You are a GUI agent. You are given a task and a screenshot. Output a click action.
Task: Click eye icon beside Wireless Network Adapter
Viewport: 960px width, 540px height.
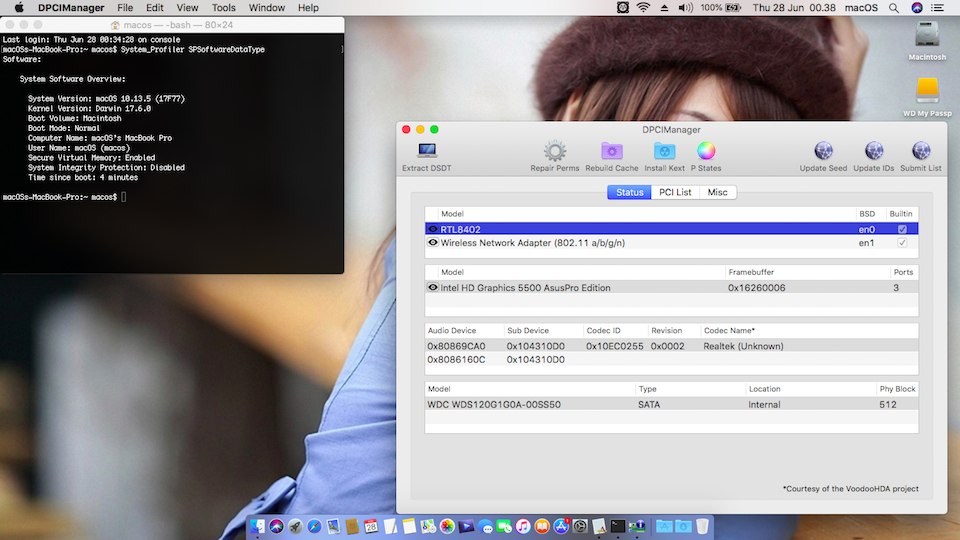[433, 243]
